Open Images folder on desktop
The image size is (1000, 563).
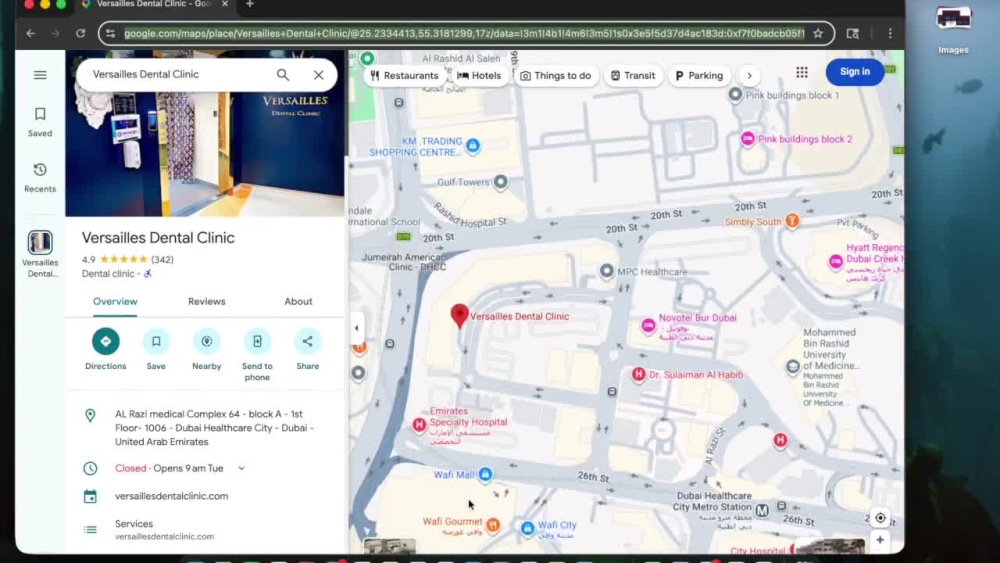click(x=953, y=29)
